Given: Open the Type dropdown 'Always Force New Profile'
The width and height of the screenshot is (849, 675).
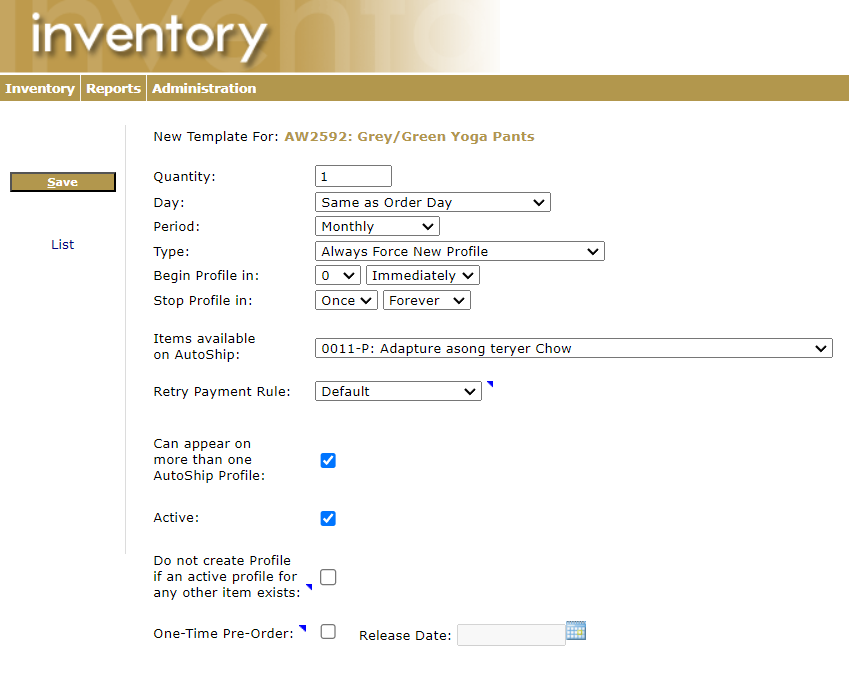Looking at the screenshot, I should tap(459, 252).
